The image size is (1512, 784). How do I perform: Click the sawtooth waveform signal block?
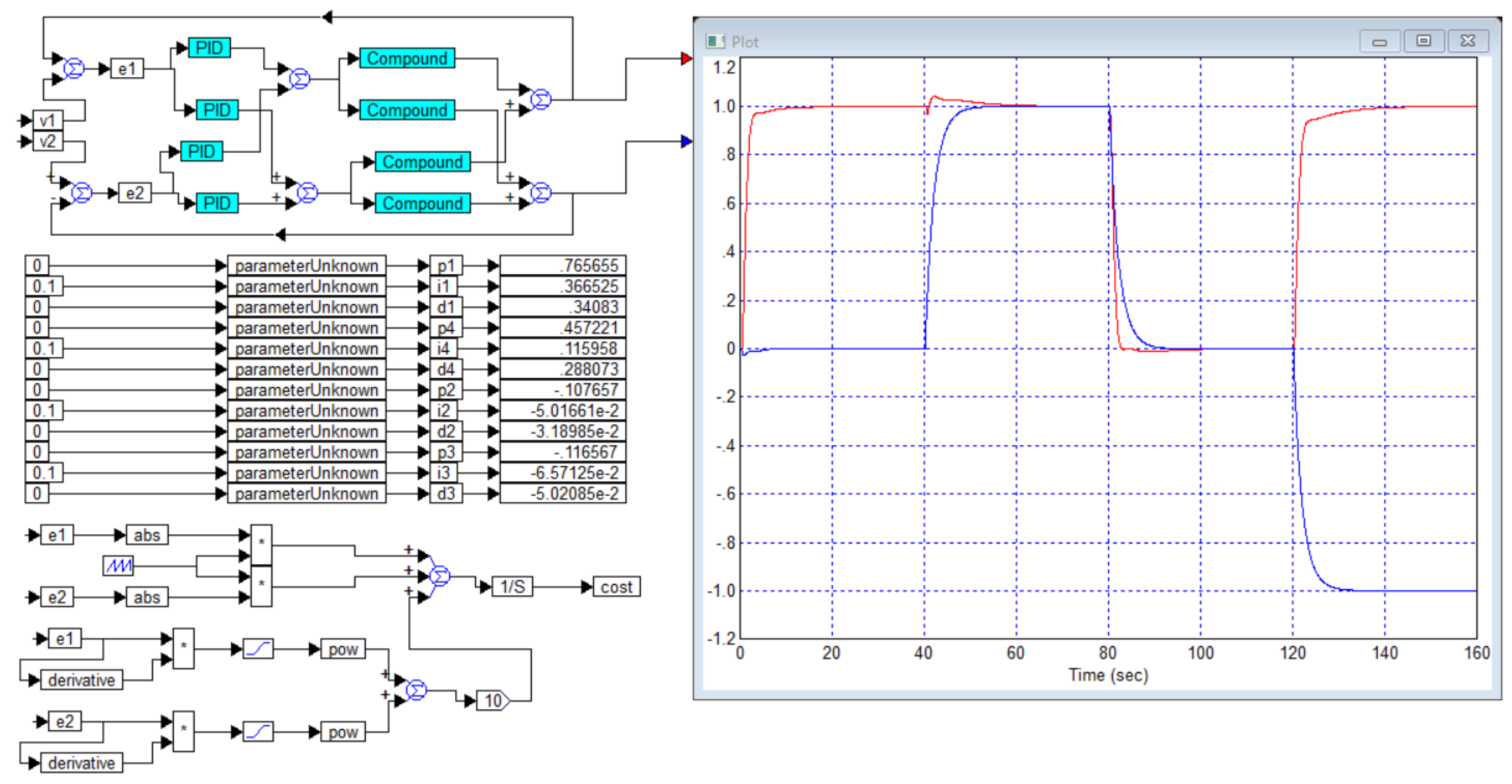coord(118,566)
